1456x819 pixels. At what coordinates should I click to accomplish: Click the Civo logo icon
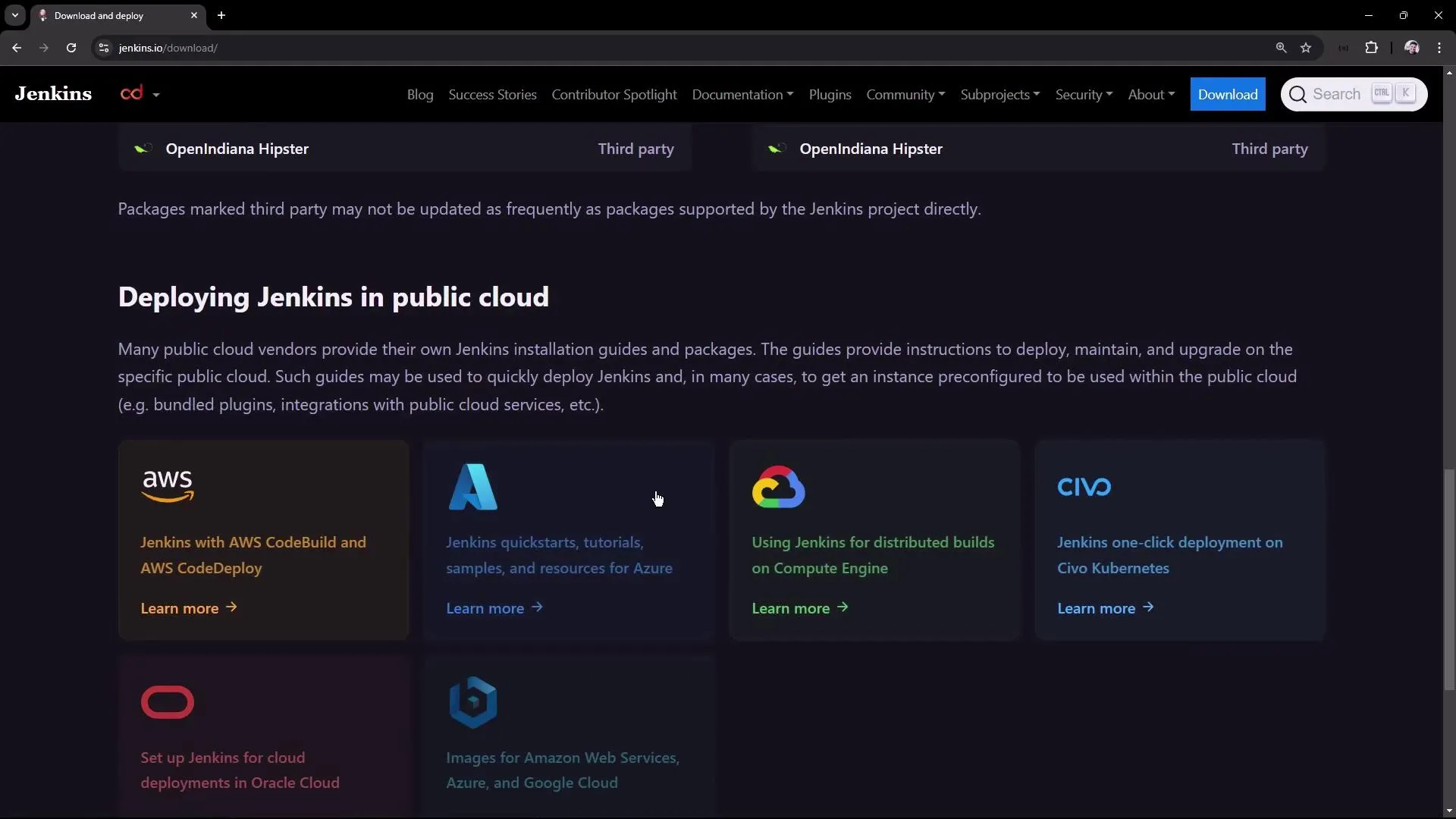(x=1084, y=486)
